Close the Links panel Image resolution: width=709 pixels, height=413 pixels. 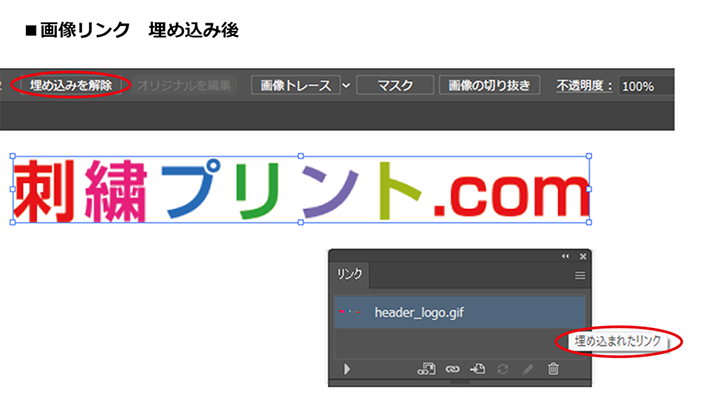(583, 256)
